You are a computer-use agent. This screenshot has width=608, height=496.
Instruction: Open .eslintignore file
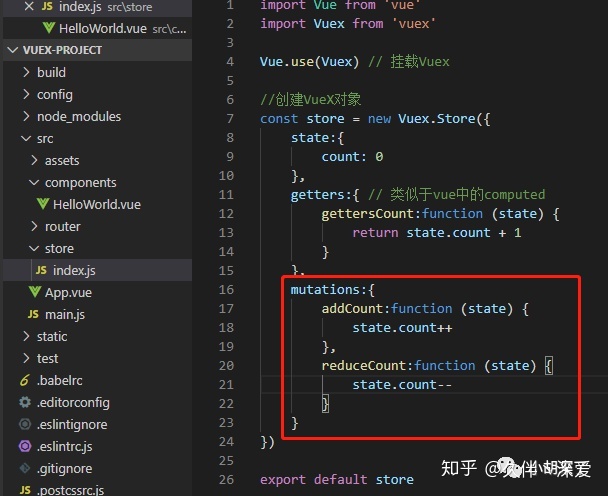[72, 425]
